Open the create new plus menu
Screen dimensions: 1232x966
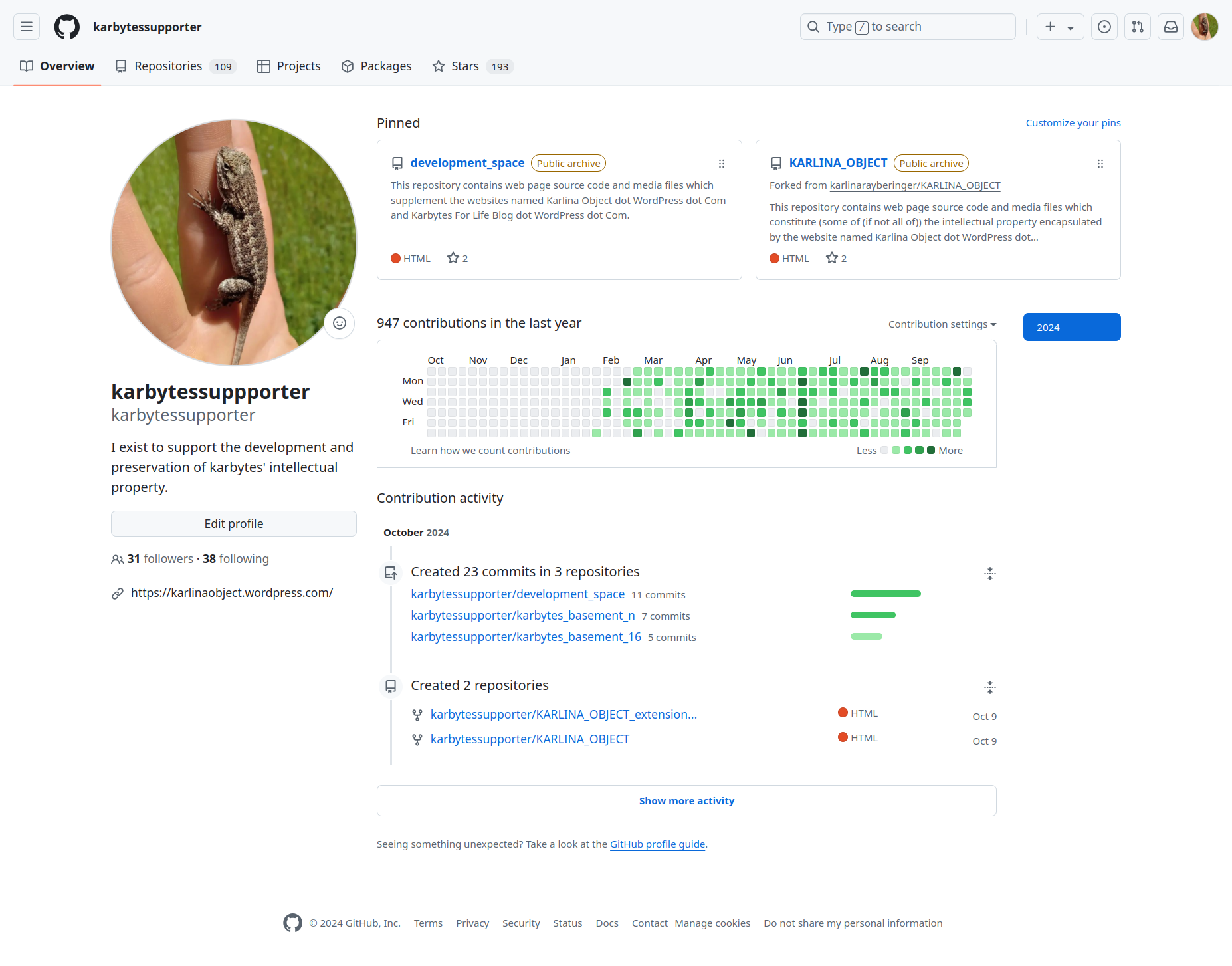(x=1060, y=27)
